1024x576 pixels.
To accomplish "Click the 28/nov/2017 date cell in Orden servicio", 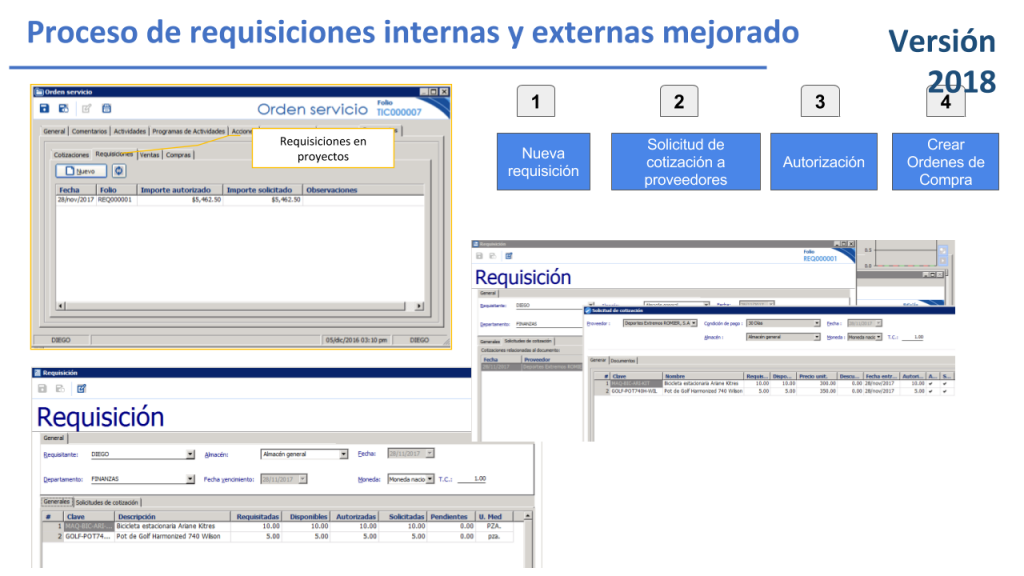I will 76,200.
